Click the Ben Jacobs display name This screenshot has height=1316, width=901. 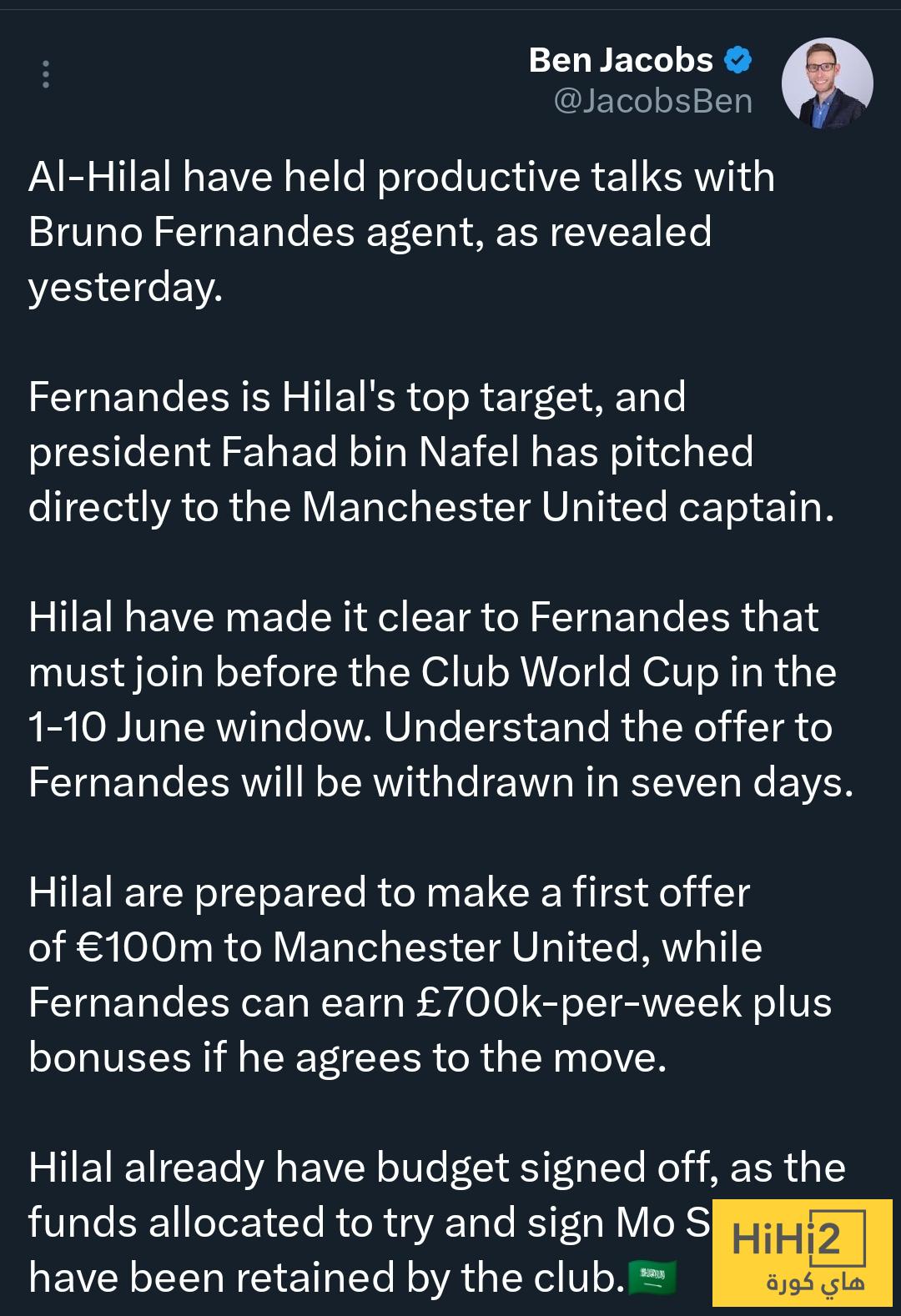point(621,60)
